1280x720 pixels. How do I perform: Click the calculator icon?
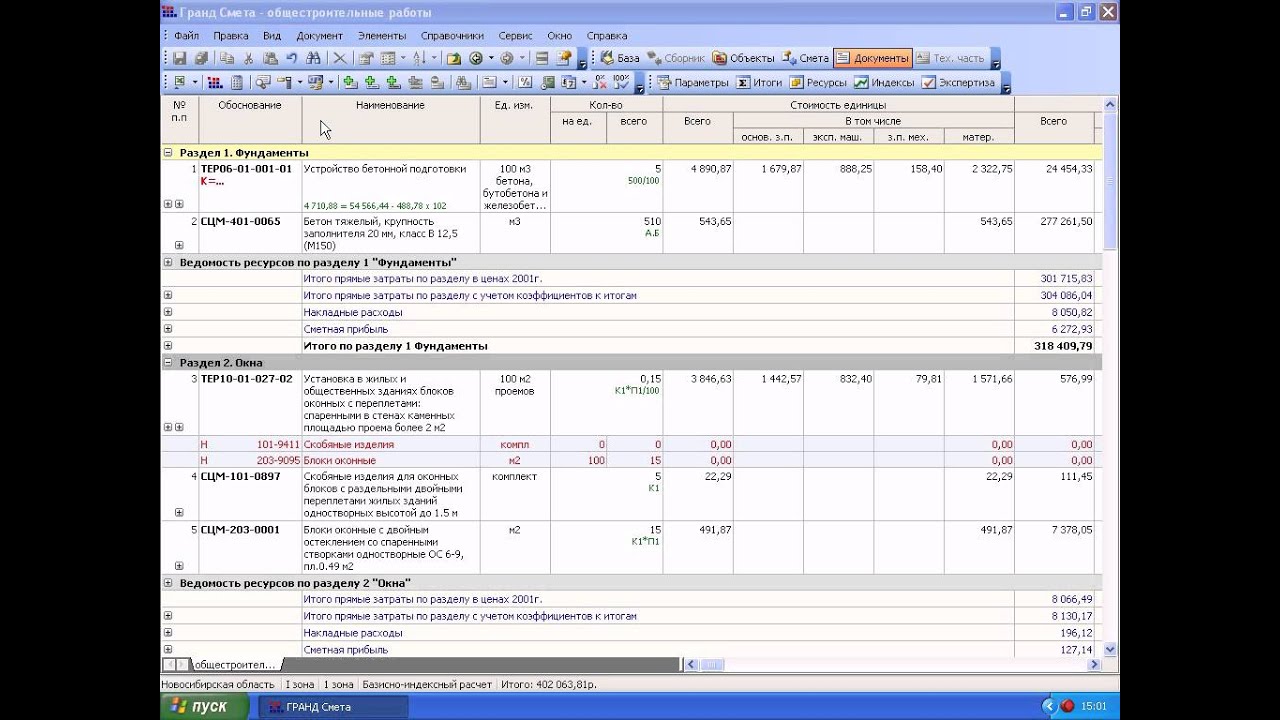tap(237, 83)
